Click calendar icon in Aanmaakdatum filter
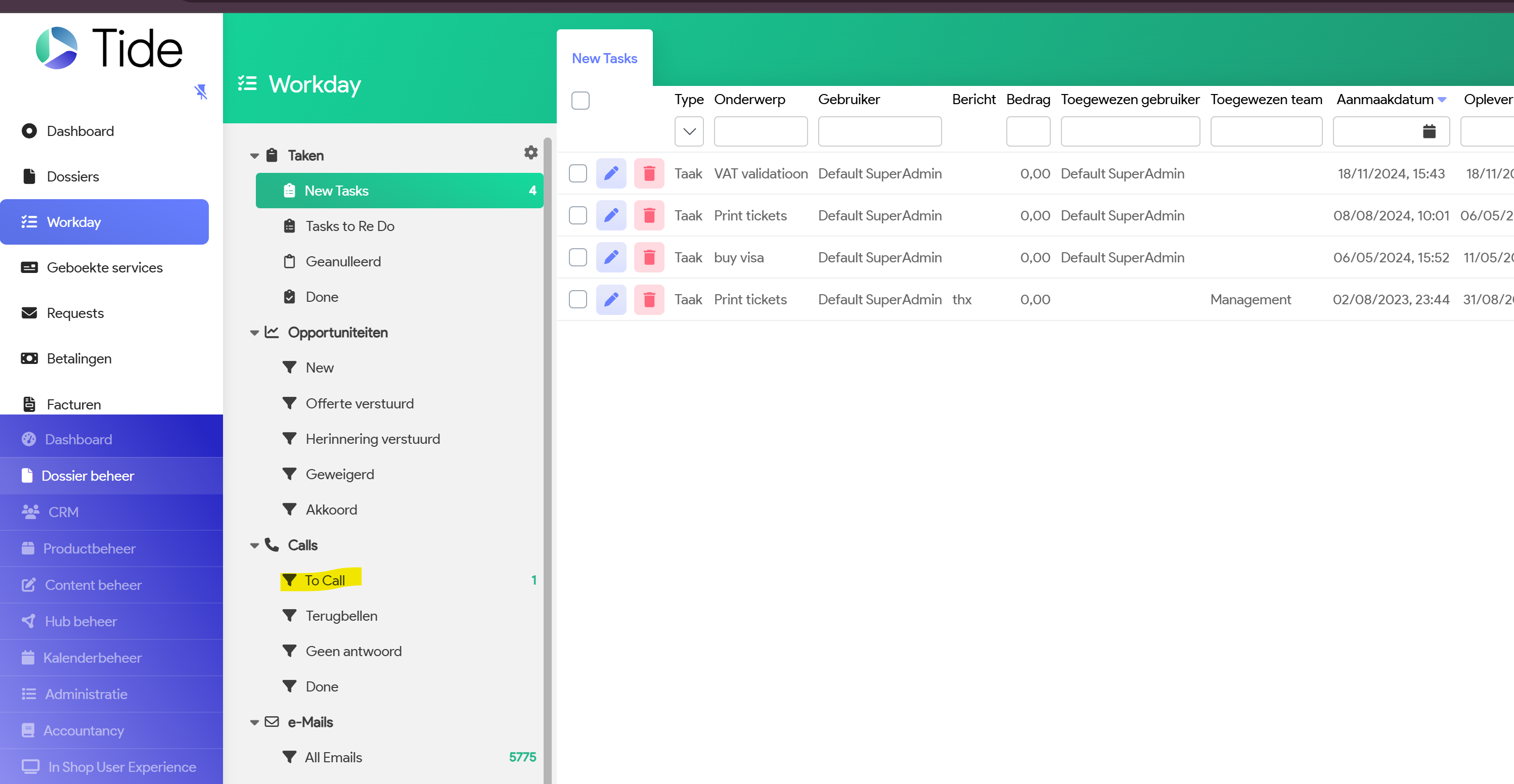The image size is (1514, 784). (x=1429, y=131)
